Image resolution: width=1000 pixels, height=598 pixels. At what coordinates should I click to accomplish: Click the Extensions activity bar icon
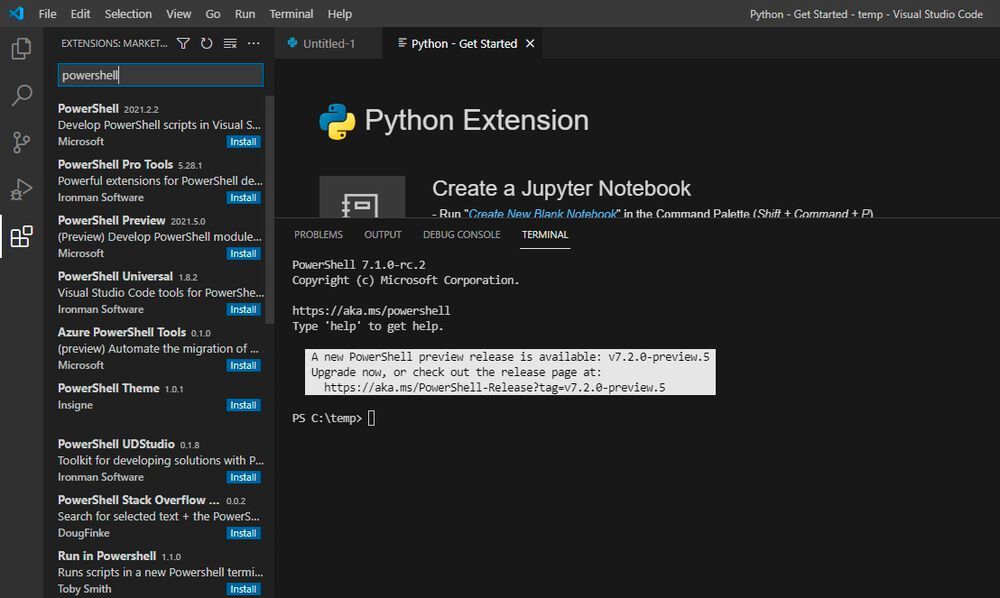(x=21, y=237)
